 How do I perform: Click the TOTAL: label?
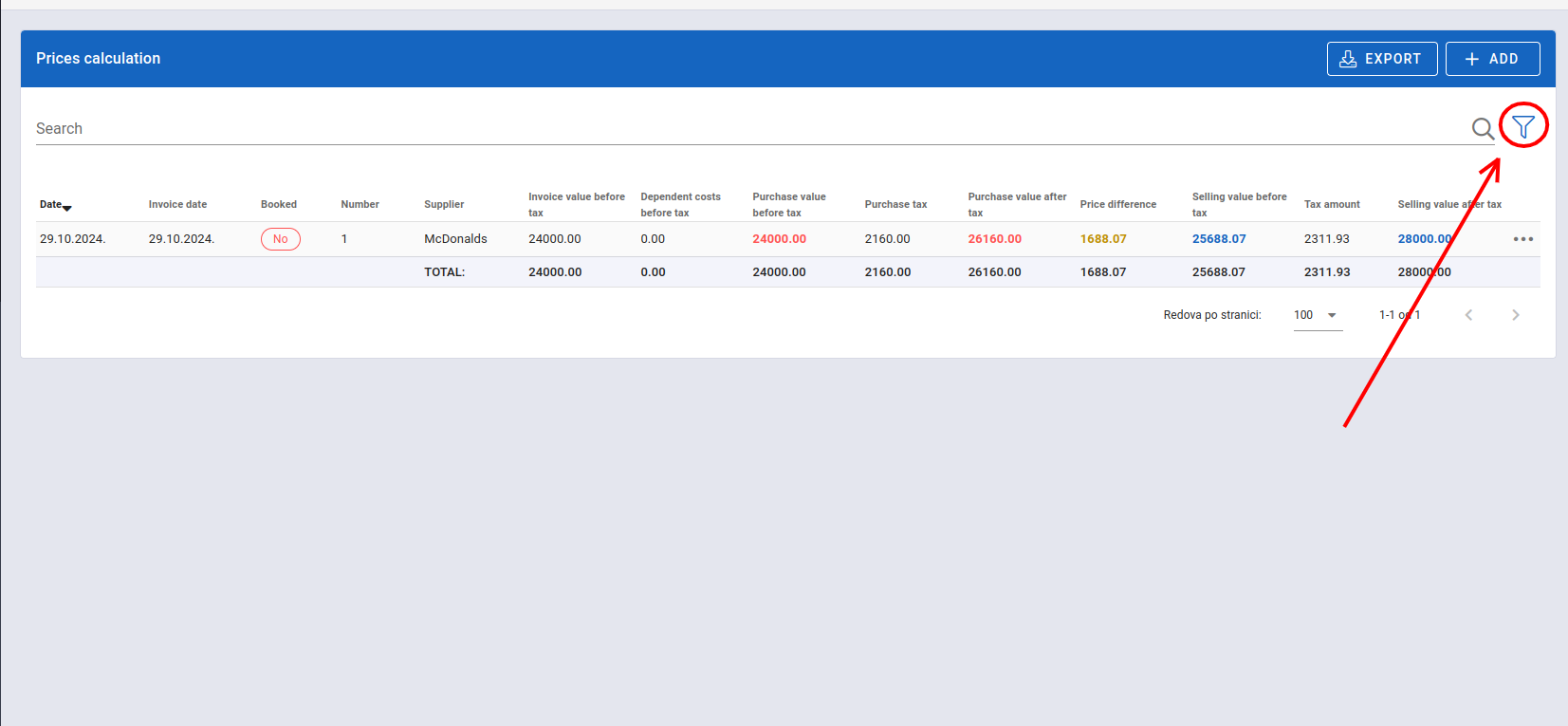(x=444, y=272)
